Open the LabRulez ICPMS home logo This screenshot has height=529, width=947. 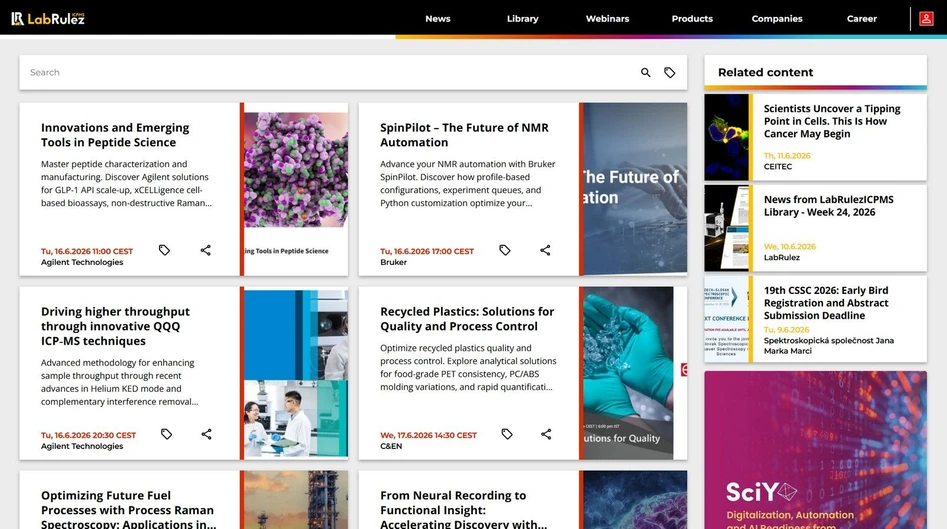48,19
